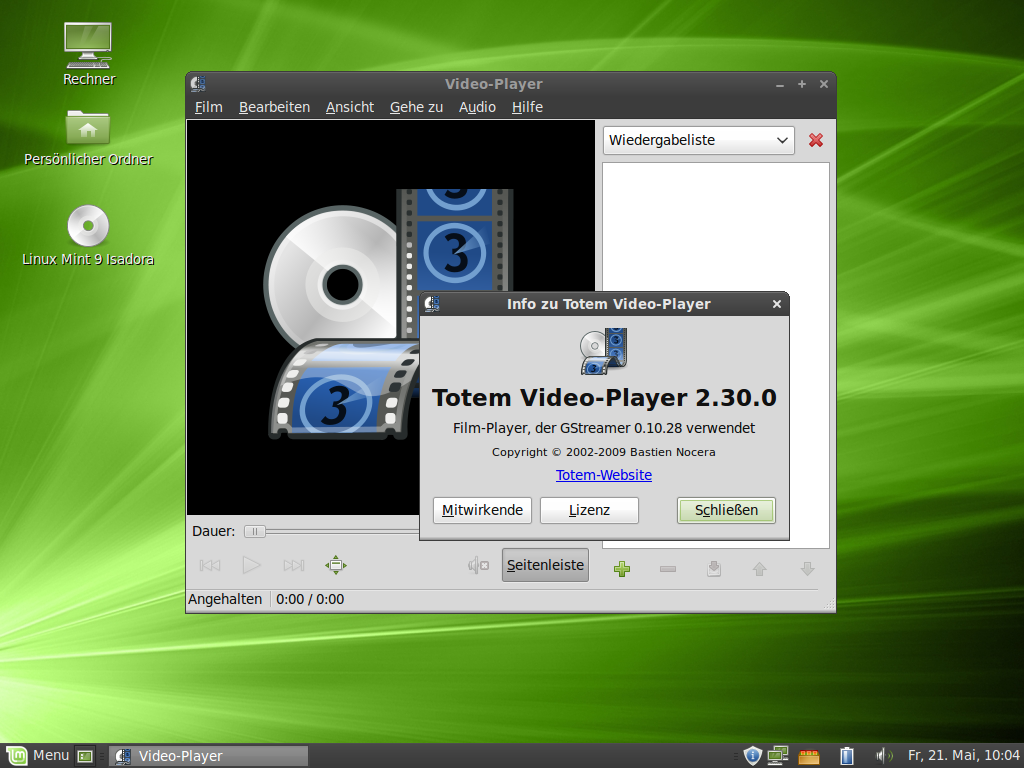Click the save playlist icon

click(x=713, y=569)
